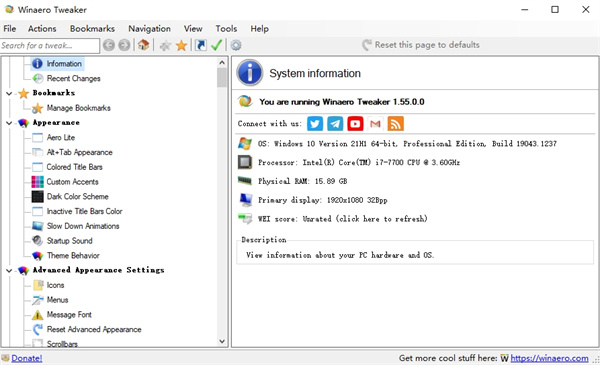
Task: Click the RAM memory stick icon
Action: tap(245, 181)
